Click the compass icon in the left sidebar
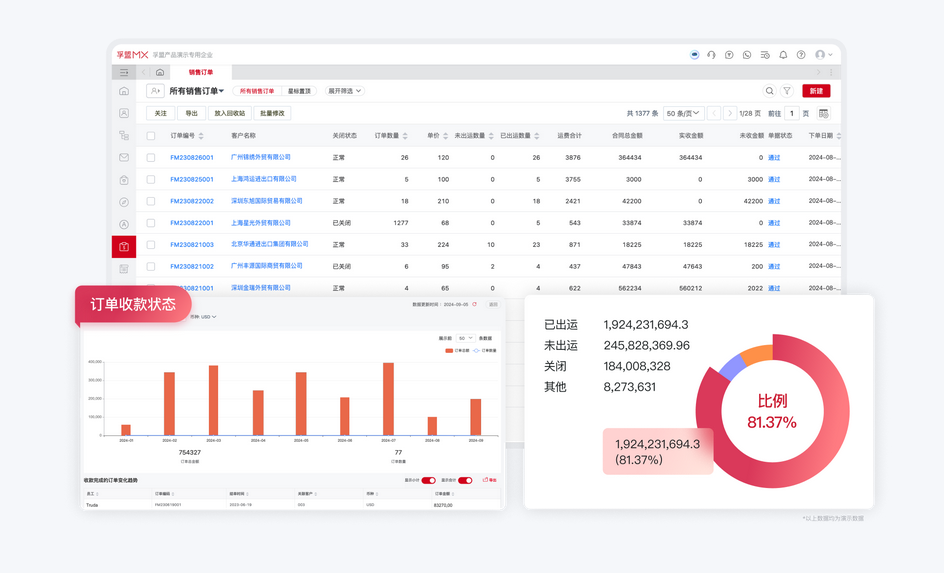Image resolution: width=944 pixels, height=573 pixels. pyautogui.click(x=124, y=202)
